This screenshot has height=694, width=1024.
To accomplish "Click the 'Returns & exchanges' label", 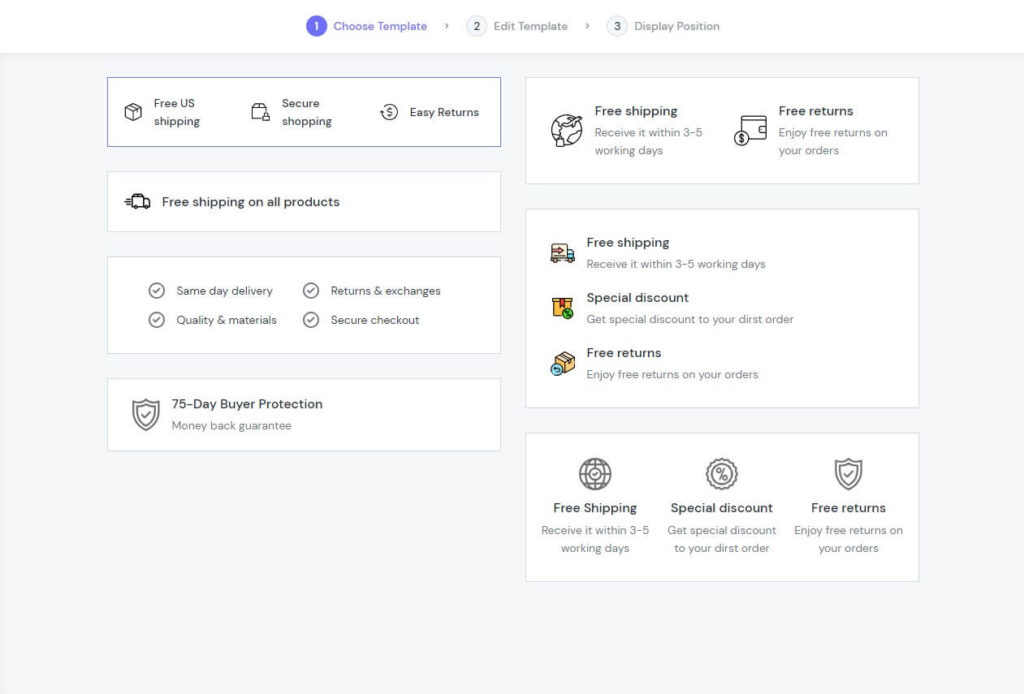I will coord(385,291).
